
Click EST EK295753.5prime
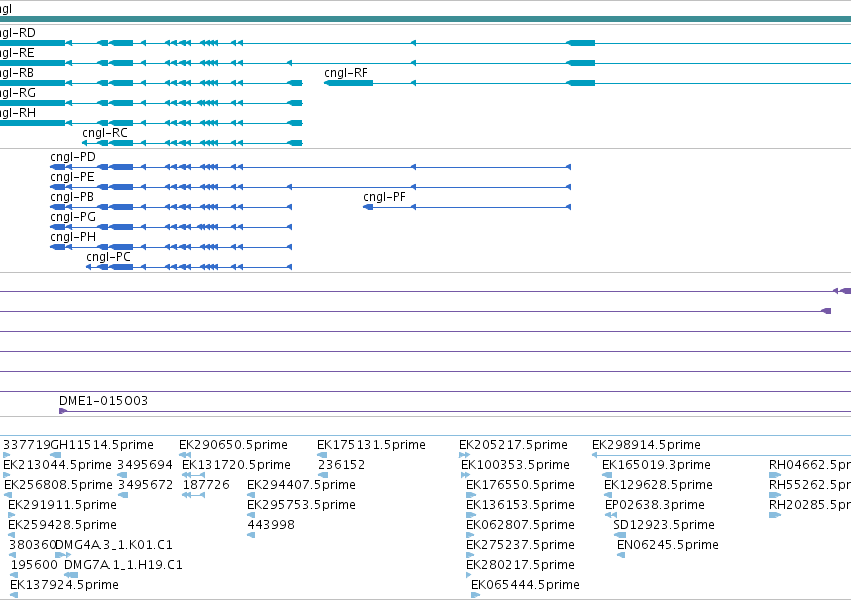tap(301, 505)
